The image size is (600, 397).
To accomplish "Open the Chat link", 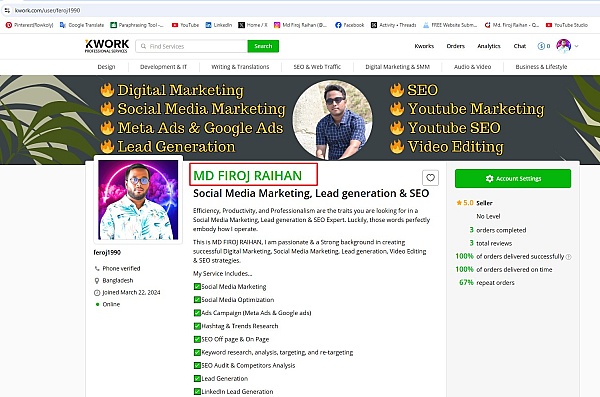I will pos(520,46).
